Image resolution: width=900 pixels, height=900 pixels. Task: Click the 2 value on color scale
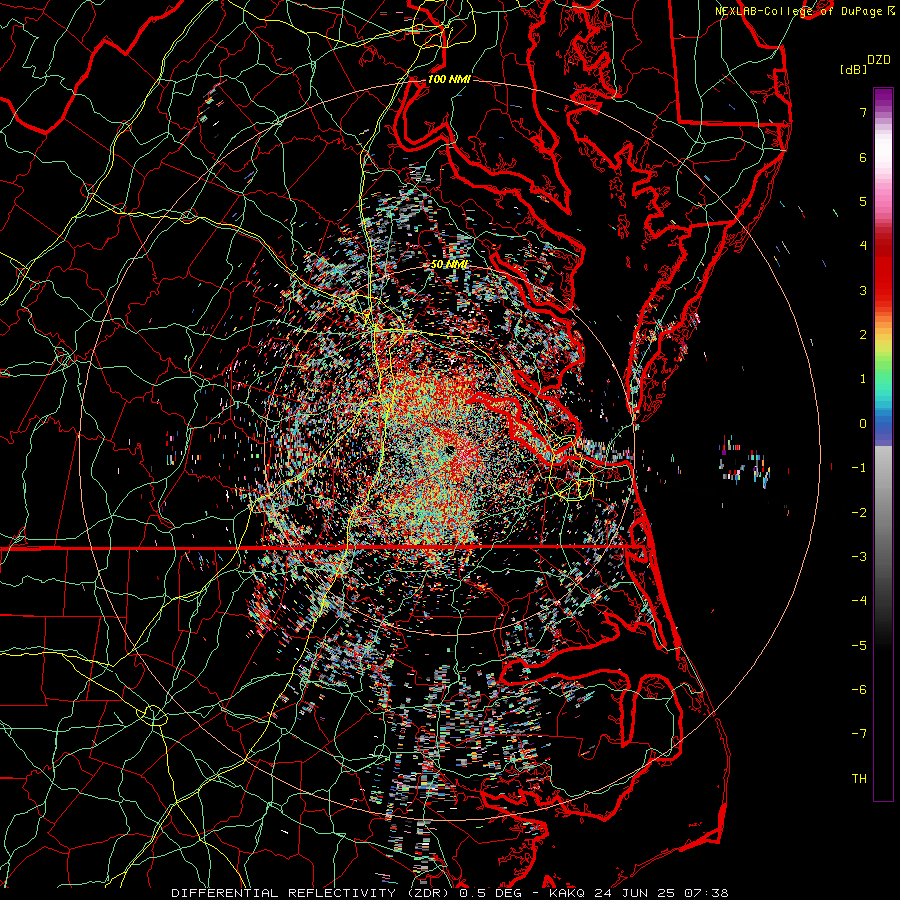863,335
